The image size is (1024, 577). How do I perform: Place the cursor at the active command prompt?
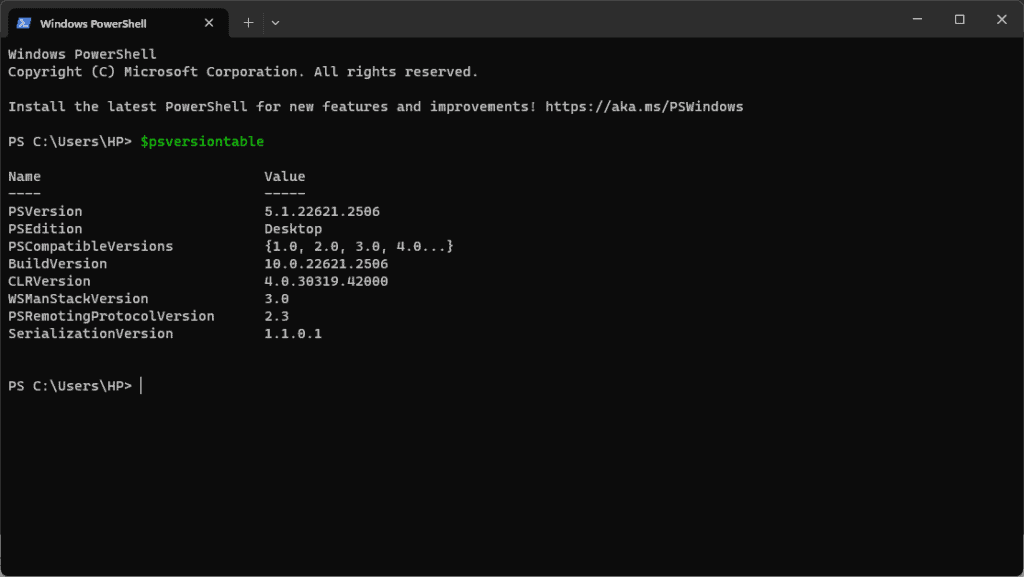pos(139,385)
